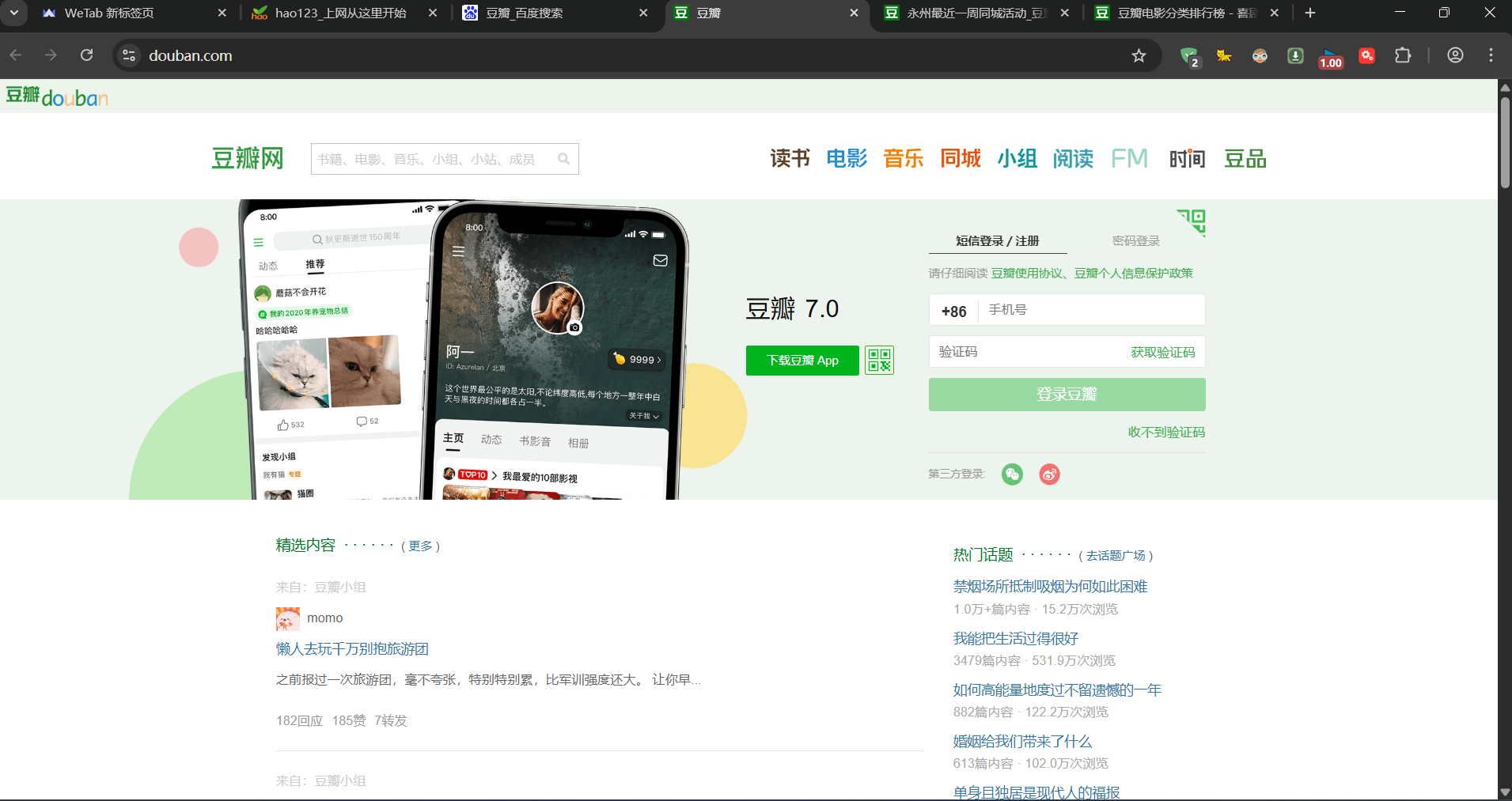
Task: Open QR code login corner icon
Action: click(1192, 222)
